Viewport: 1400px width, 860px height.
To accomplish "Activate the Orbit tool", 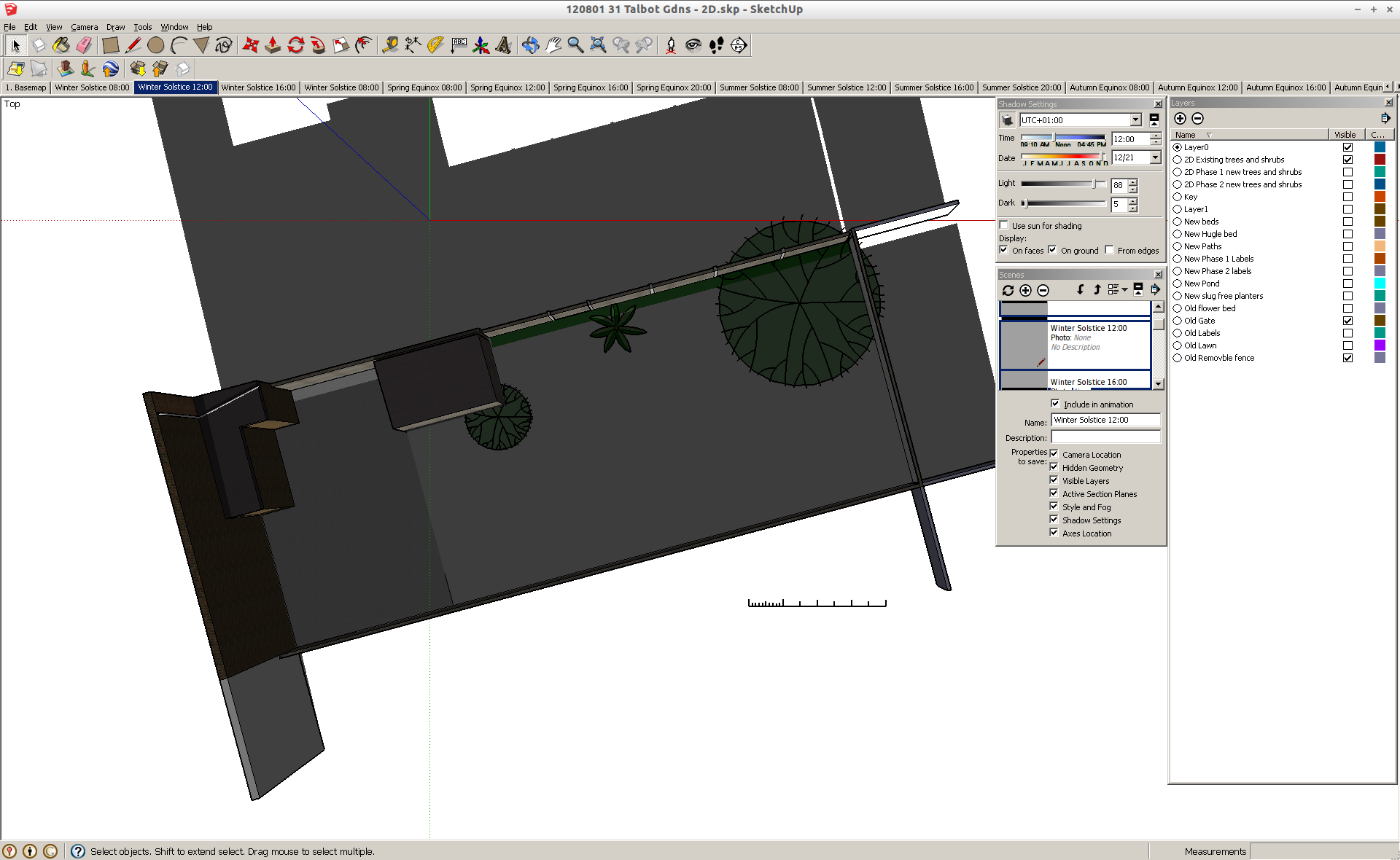I will (530, 45).
